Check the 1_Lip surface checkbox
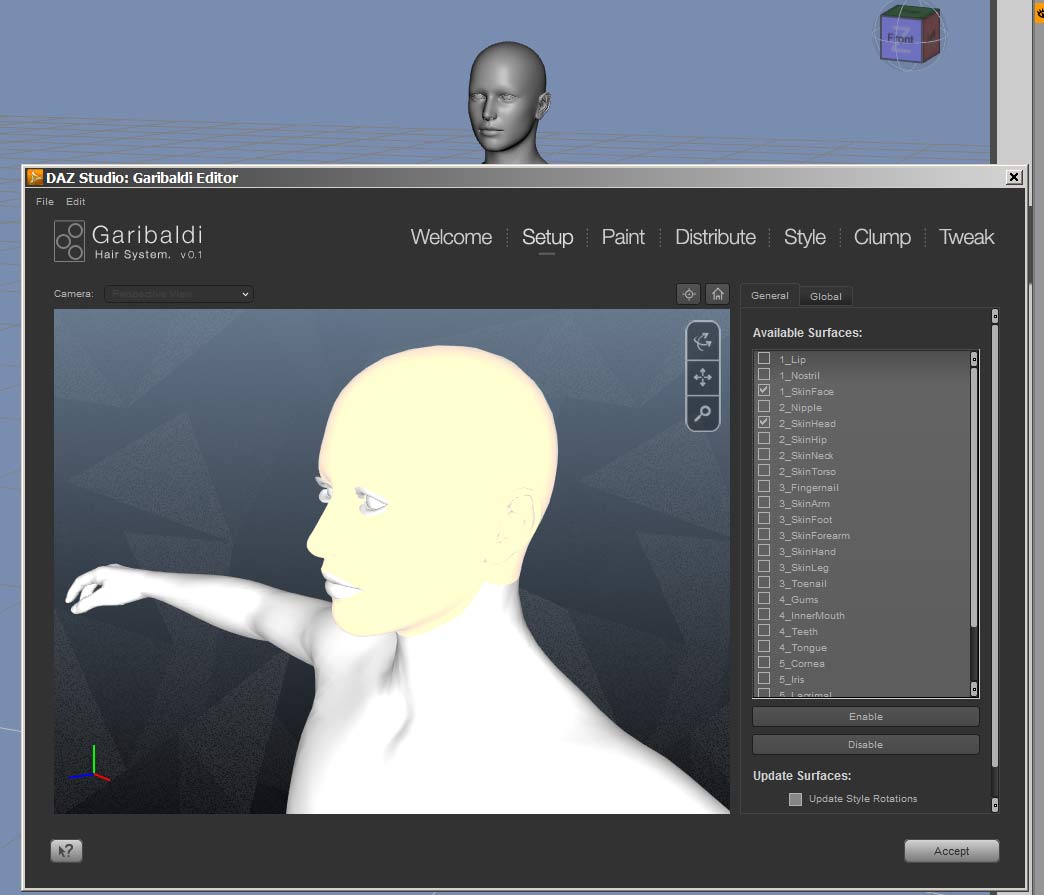The width and height of the screenshot is (1044, 895). coord(764,358)
